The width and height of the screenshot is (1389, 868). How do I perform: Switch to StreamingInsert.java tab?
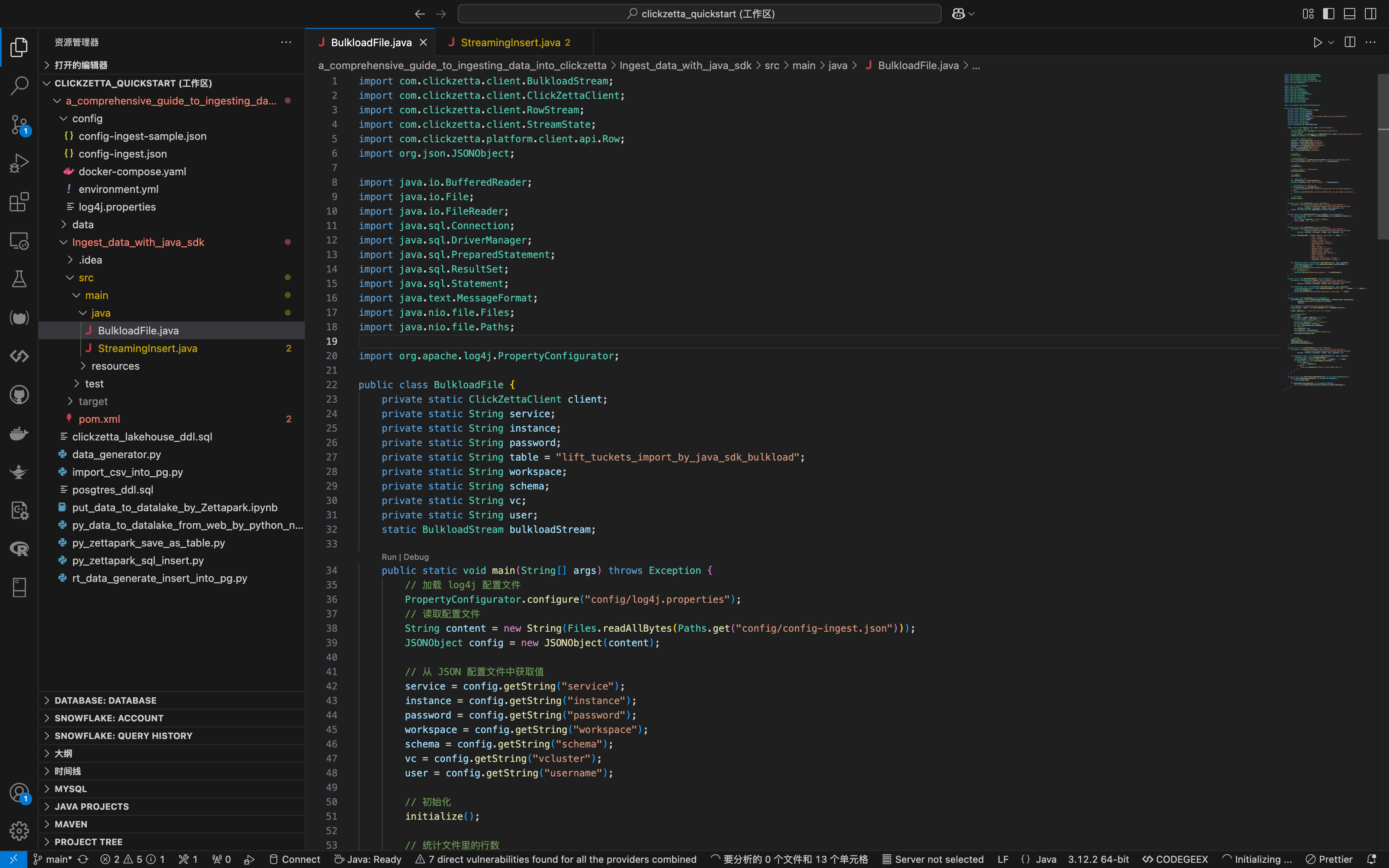point(510,43)
